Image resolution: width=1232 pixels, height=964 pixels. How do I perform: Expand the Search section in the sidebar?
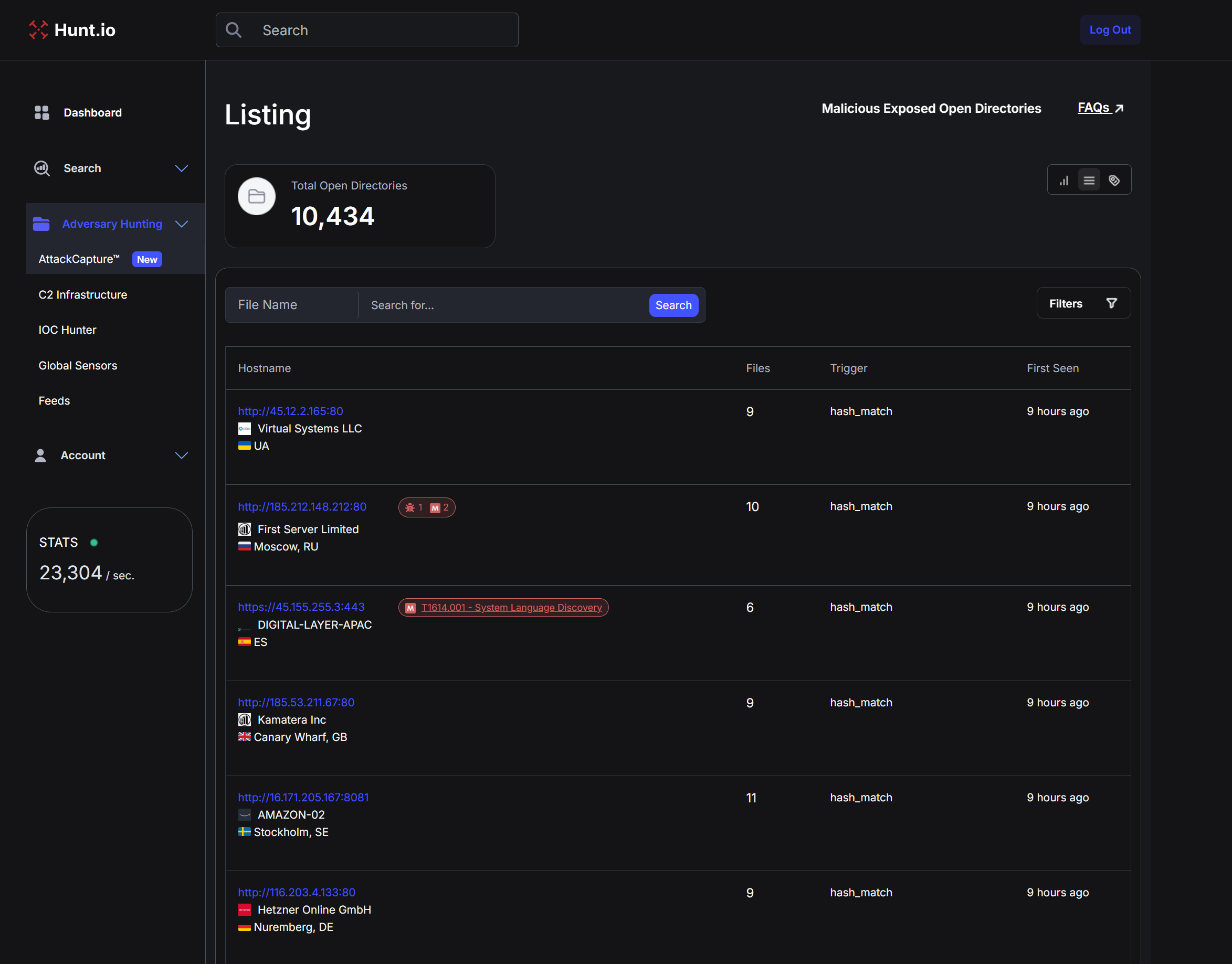(x=181, y=168)
